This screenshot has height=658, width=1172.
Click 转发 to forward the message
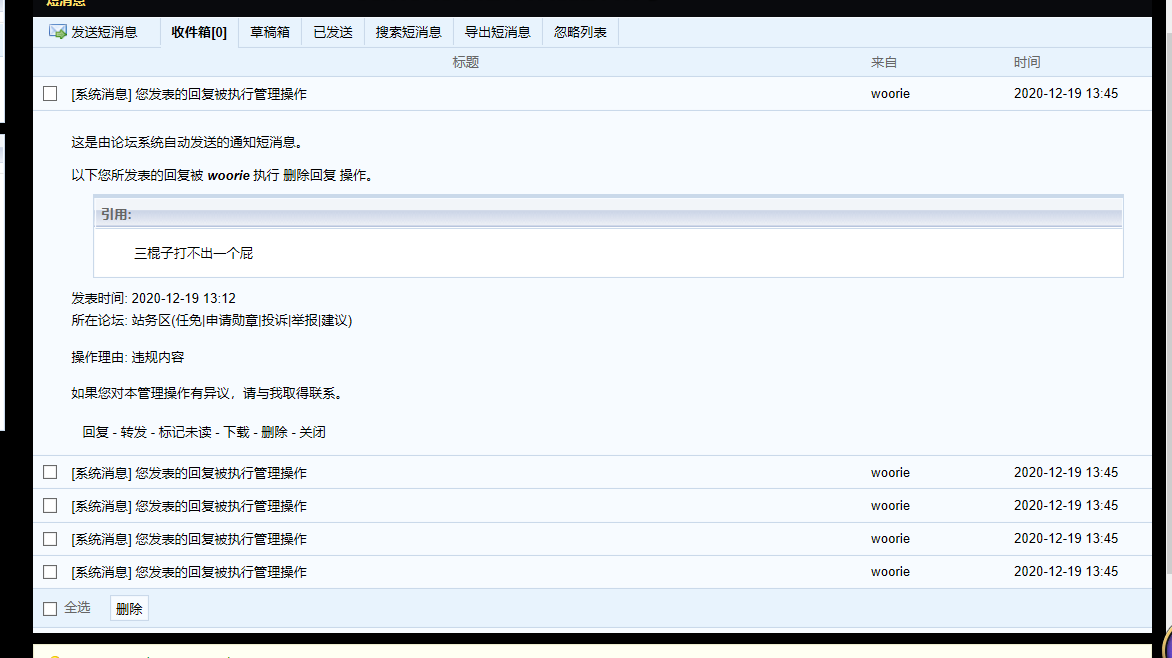(x=133, y=432)
